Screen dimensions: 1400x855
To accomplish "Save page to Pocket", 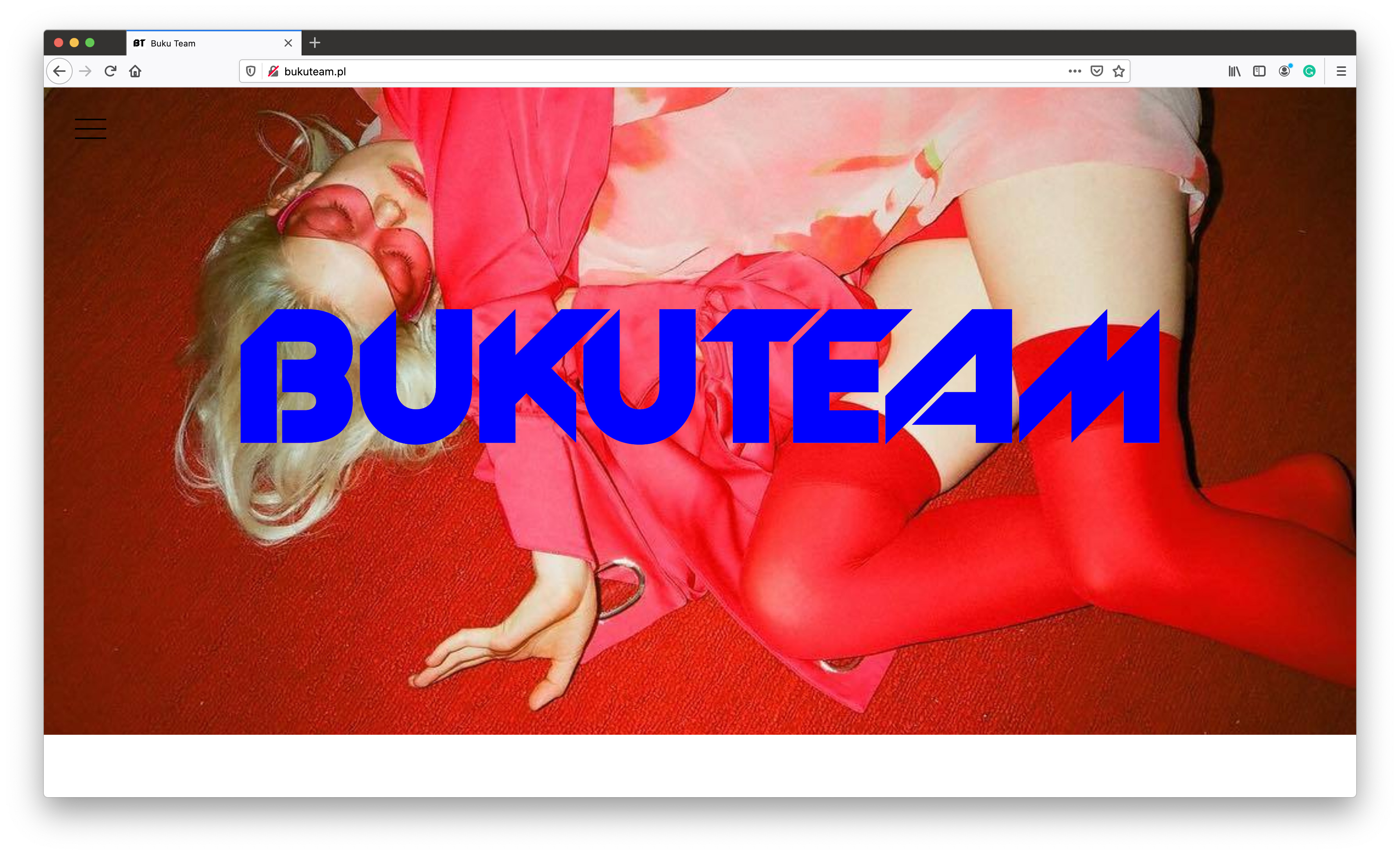I will coord(1096,71).
